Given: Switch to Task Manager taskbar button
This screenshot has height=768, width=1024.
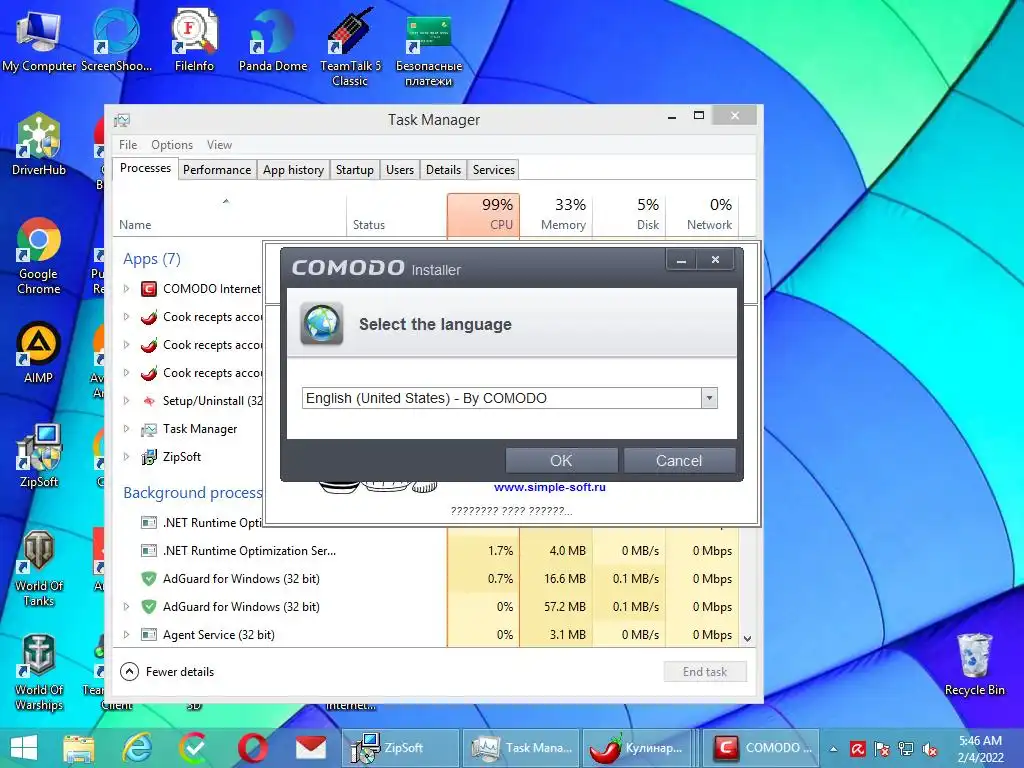Looking at the screenshot, I should coord(521,748).
